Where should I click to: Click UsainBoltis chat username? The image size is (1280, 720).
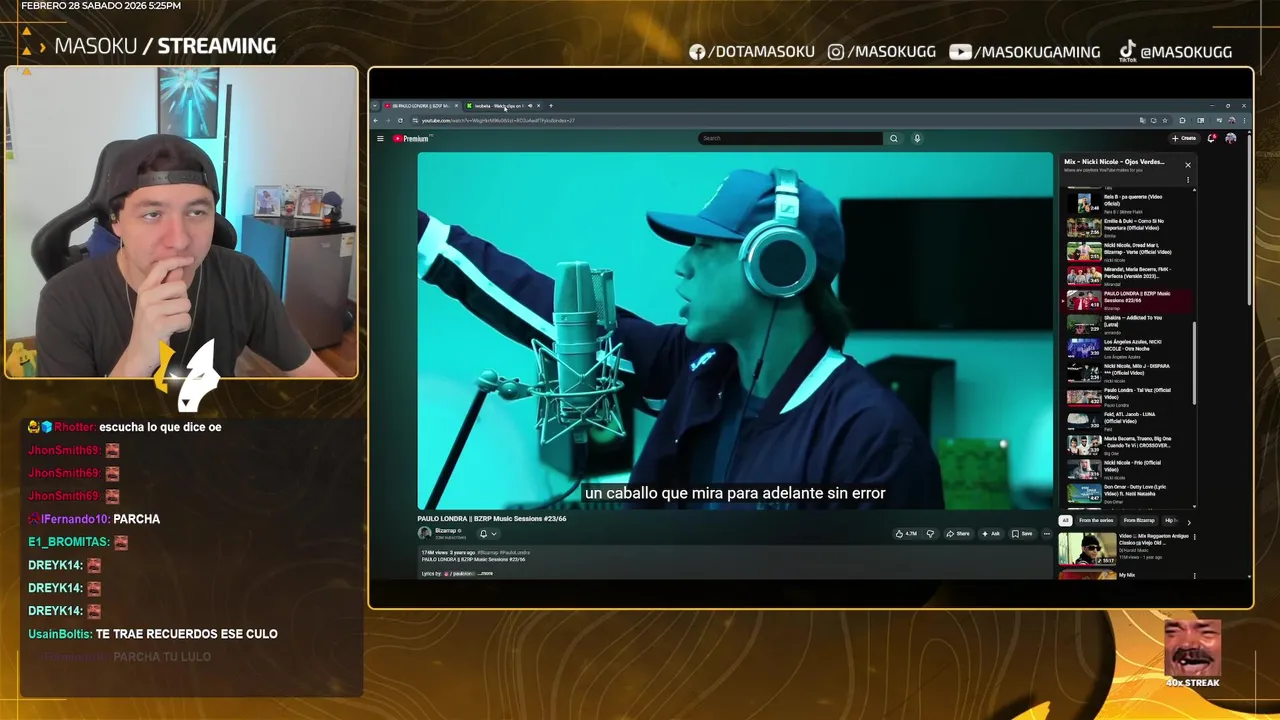pyautogui.click(x=60, y=634)
